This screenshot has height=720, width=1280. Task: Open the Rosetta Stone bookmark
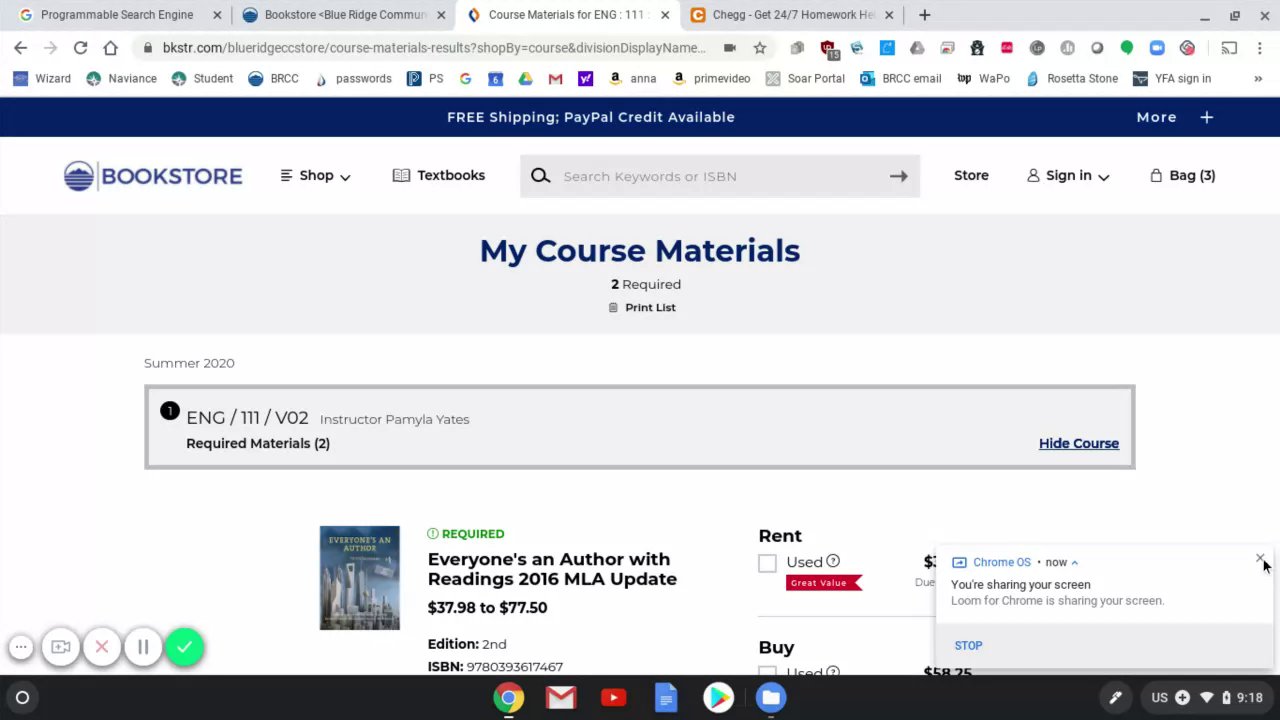(1072, 78)
